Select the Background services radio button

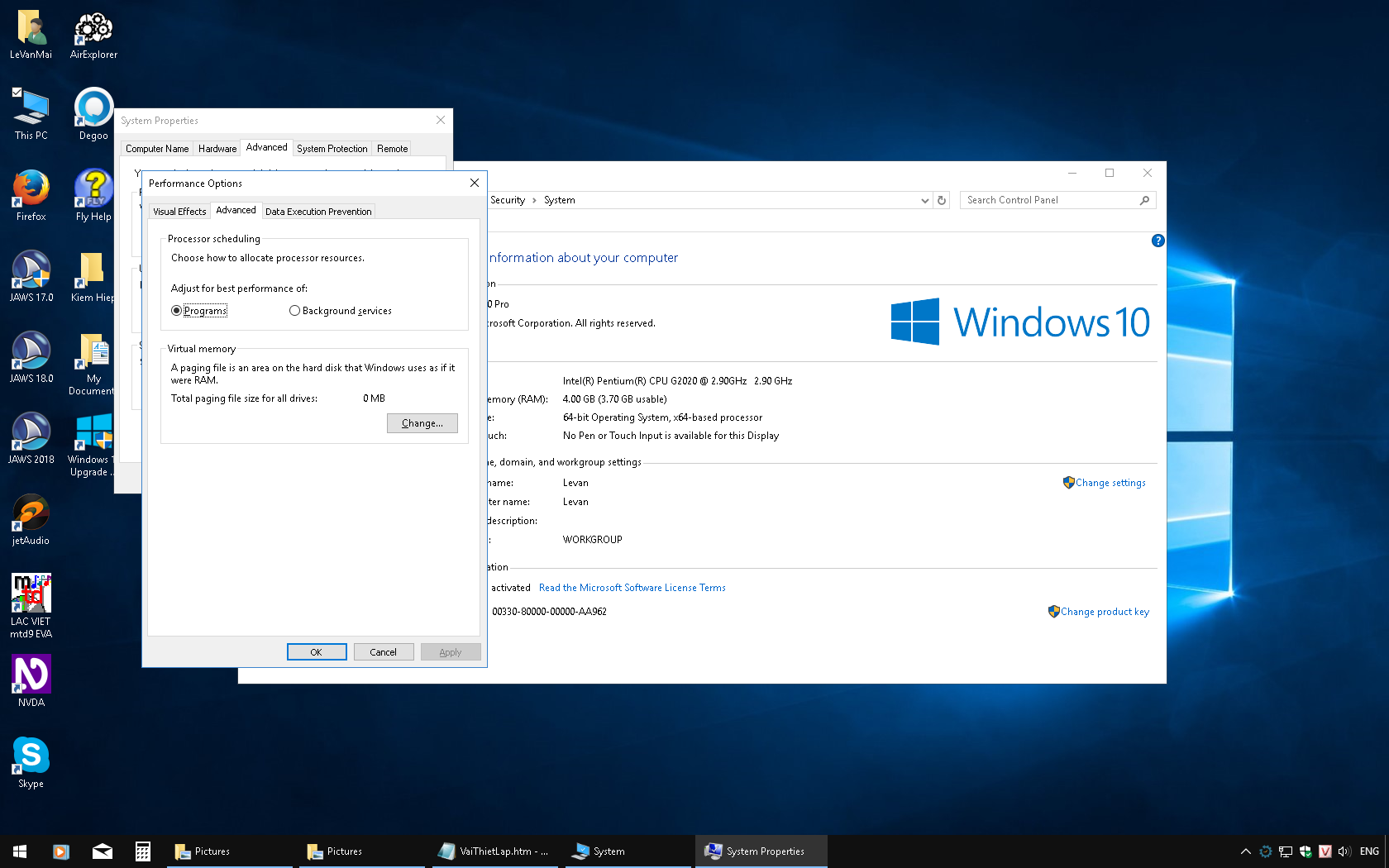(294, 310)
